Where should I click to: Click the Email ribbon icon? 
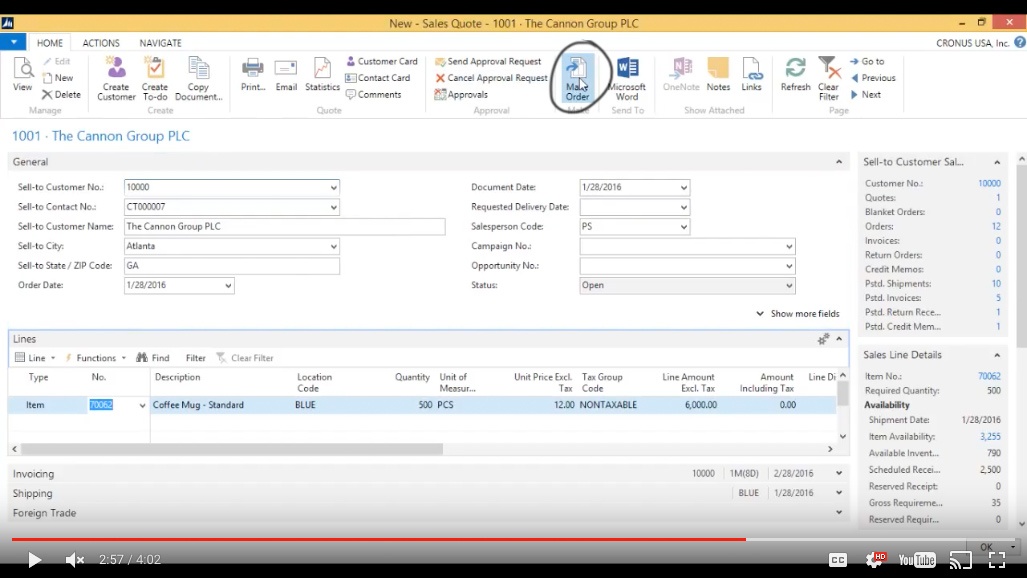point(286,75)
